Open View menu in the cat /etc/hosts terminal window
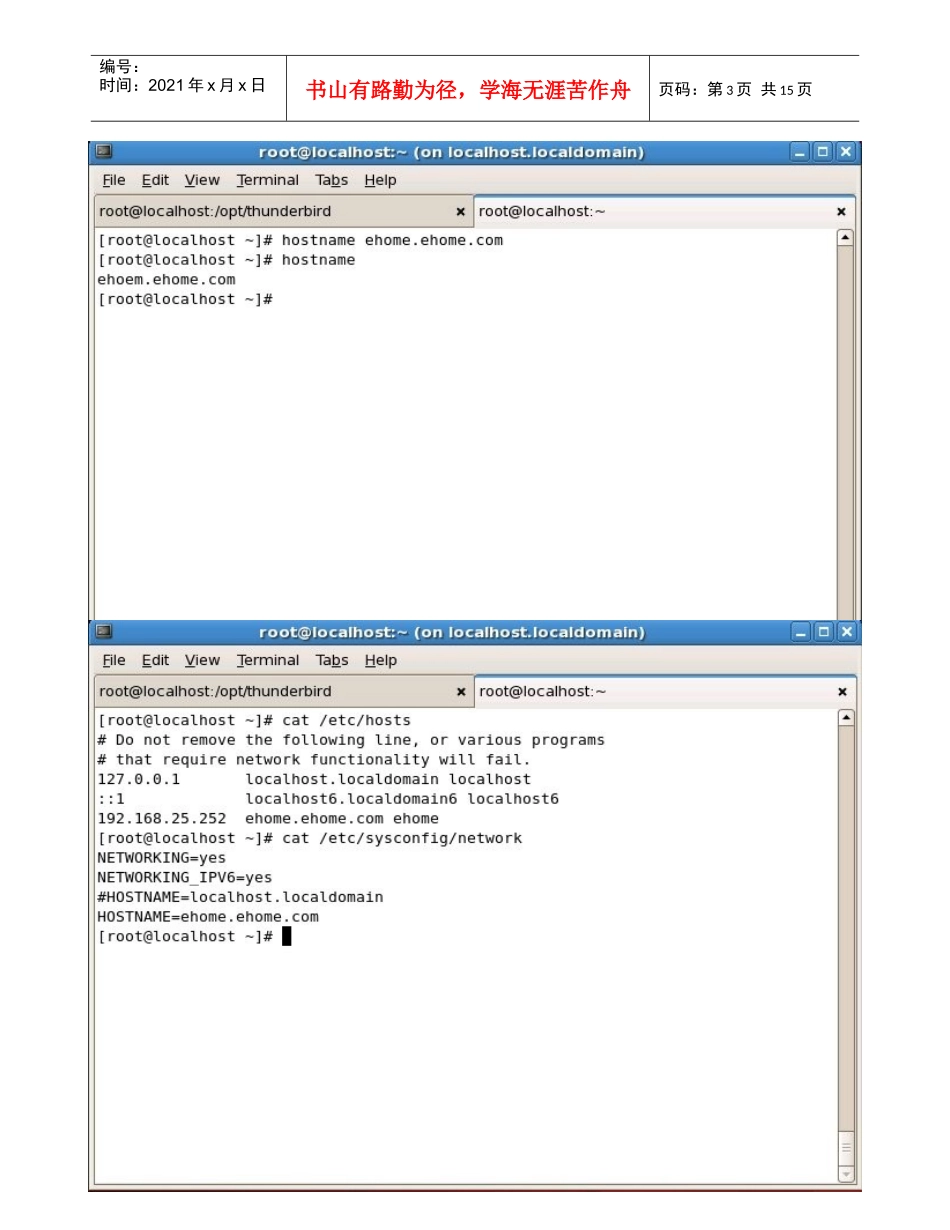This screenshot has height=1230, width=950. coord(202,660)
